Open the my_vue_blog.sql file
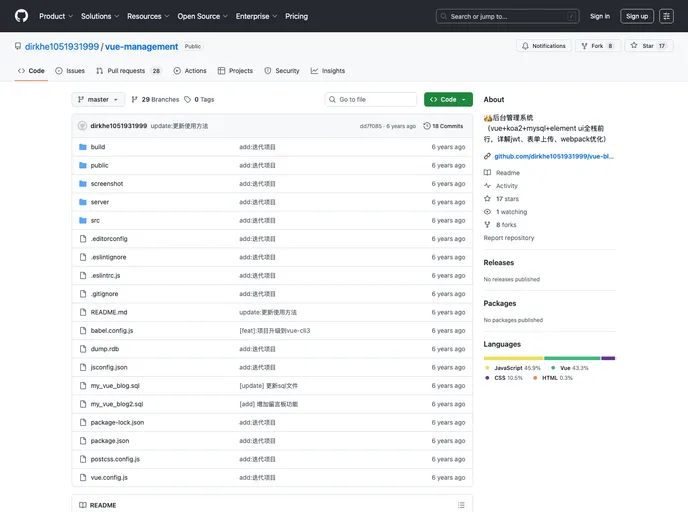Screen dimensions: 688x512 (x=115, y=386)
